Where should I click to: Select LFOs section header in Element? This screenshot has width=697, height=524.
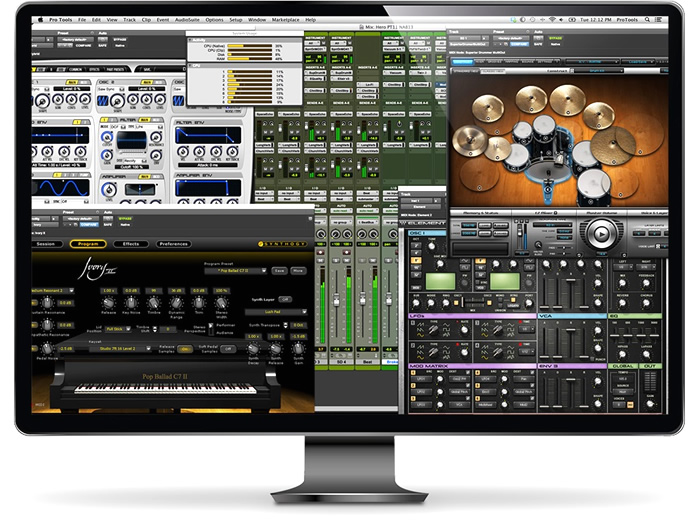[x=472, y=316]
